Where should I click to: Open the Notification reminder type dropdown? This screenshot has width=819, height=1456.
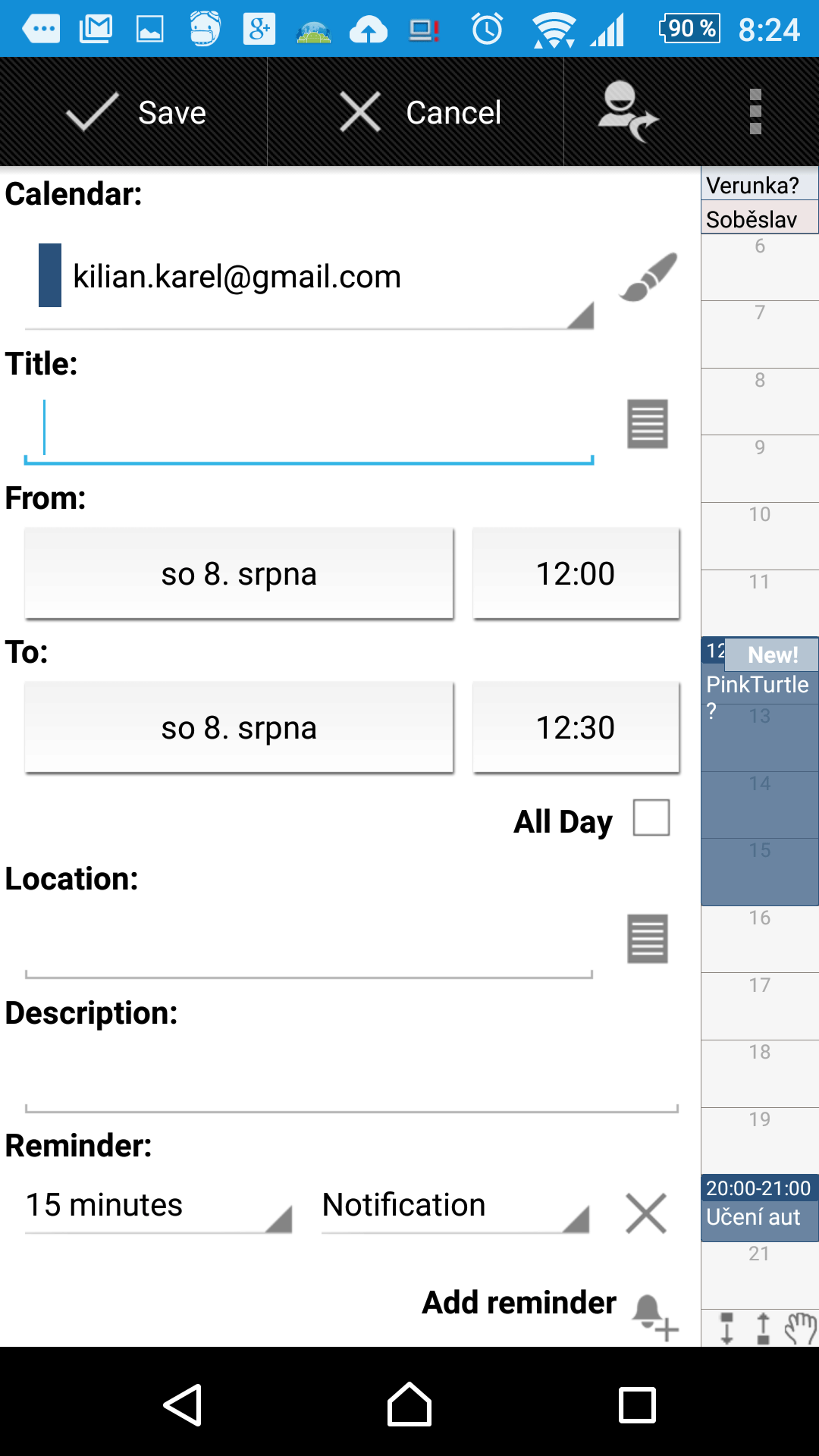[x=455, y=1207]
